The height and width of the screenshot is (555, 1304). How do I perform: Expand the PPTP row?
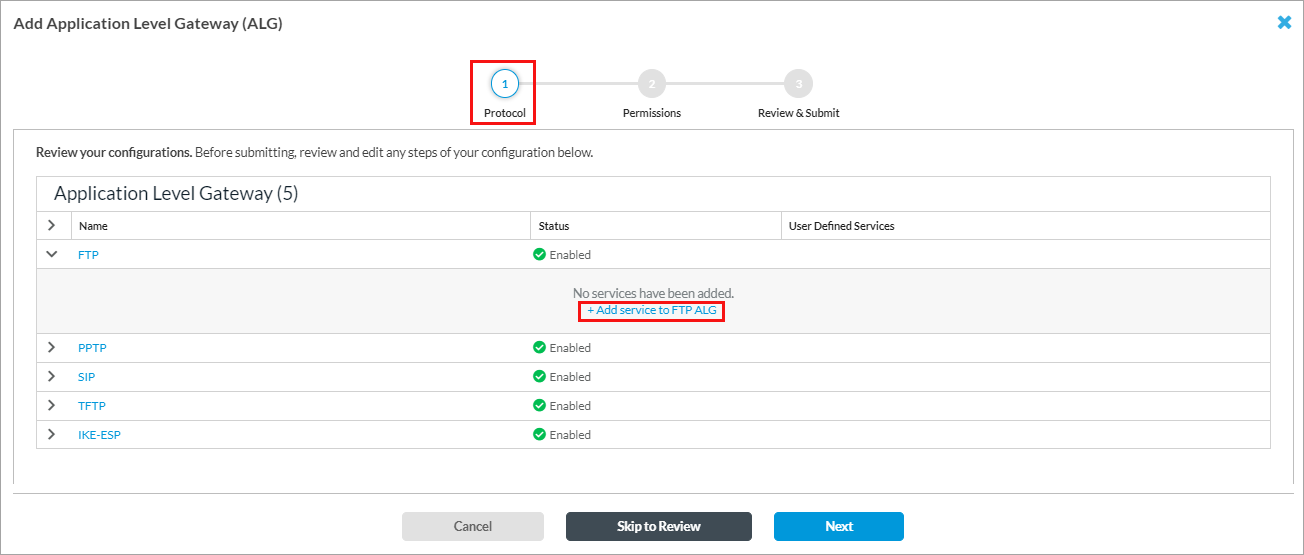tap(52, 348)
